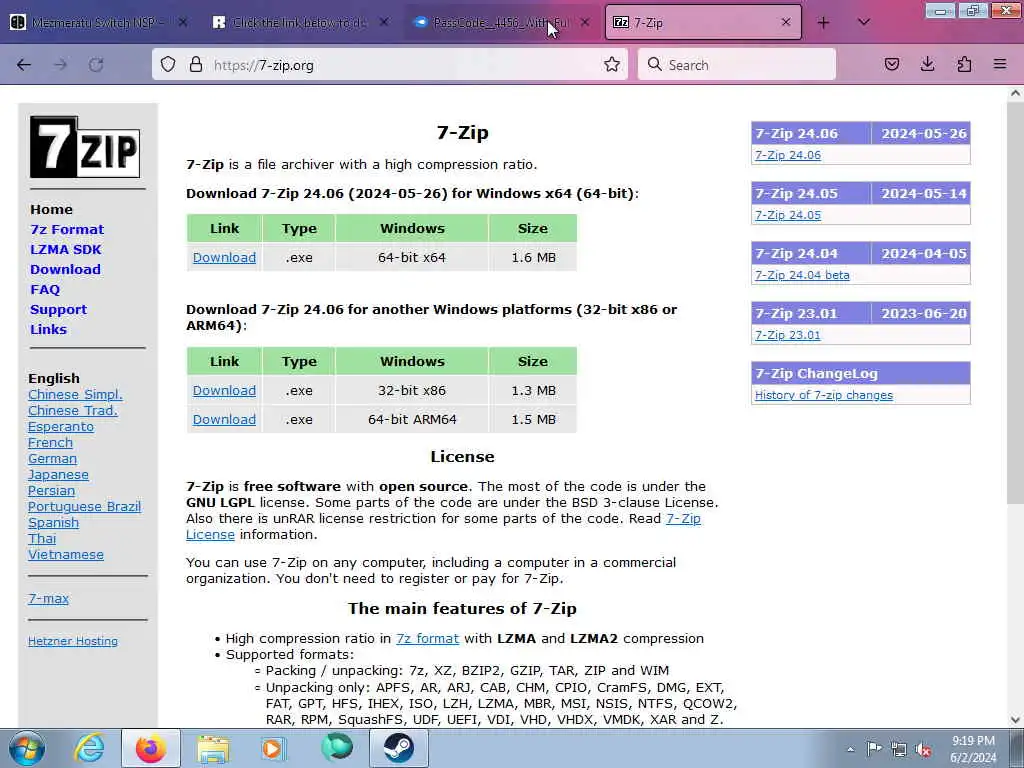The height and width of the screenshot is (768, 1024).
Task: Download the 64-bit x64 .exe
Action: (224, 257)
